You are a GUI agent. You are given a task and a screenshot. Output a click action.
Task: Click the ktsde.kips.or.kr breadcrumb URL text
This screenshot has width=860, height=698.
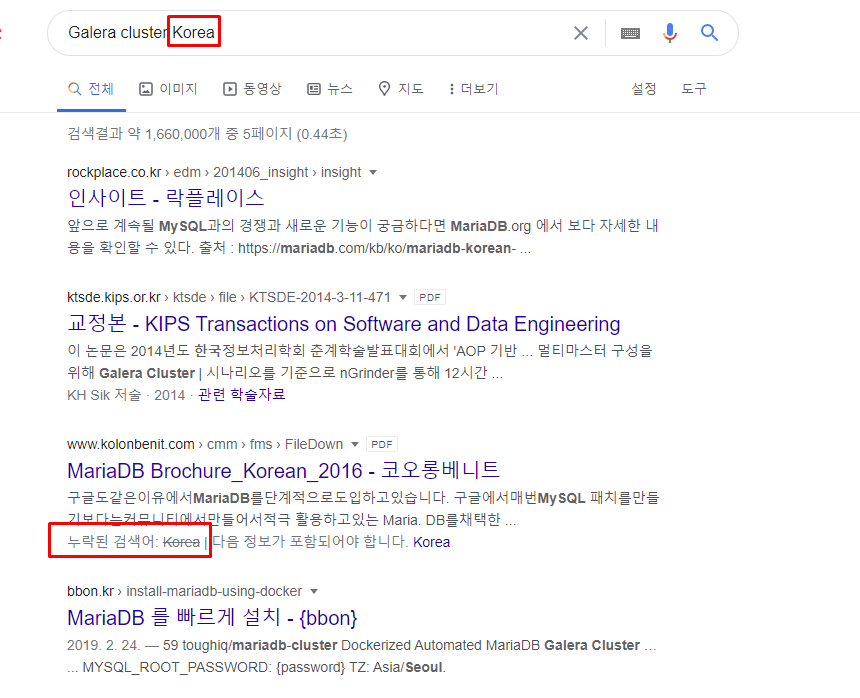point(229,297)
